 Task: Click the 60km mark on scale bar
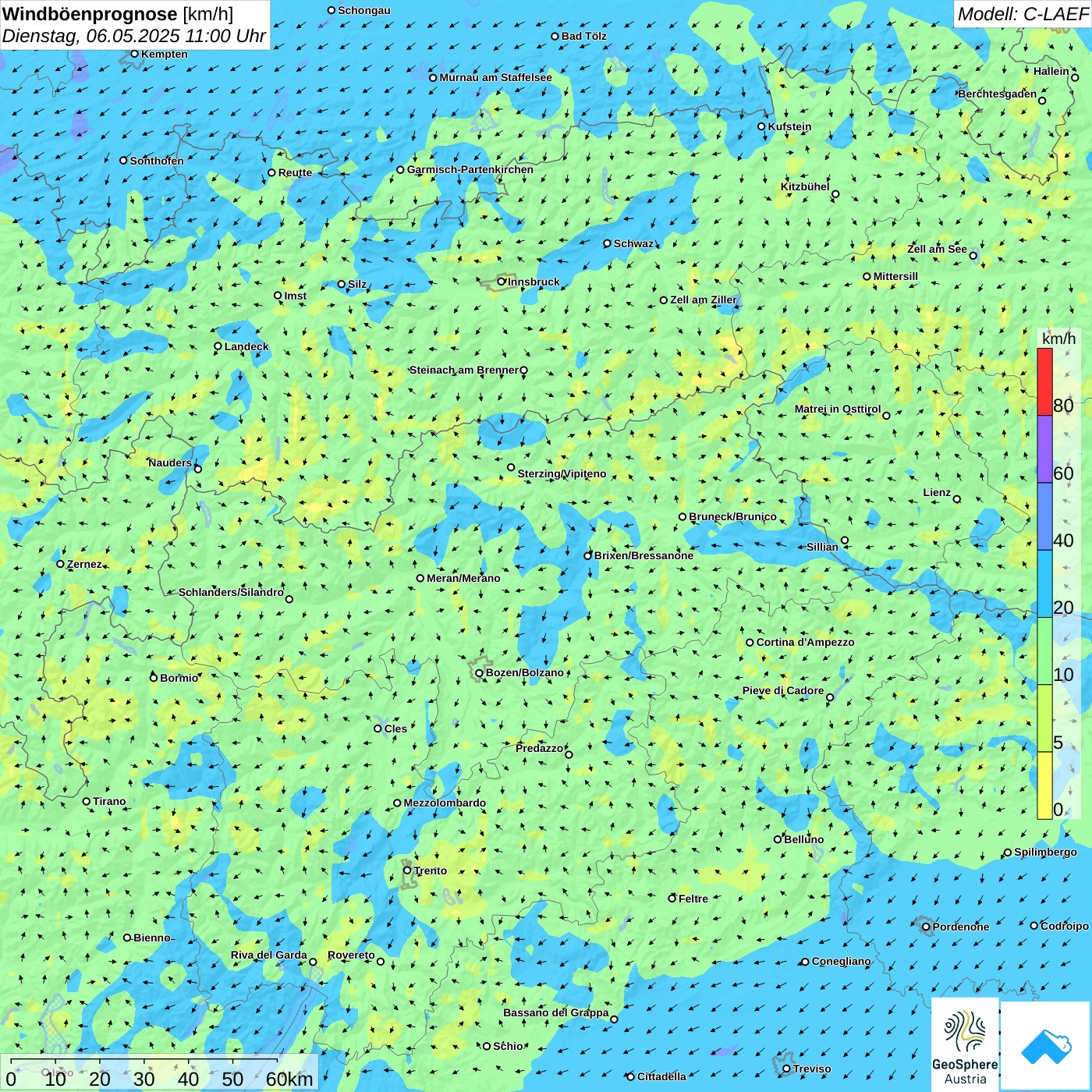click(290, 1079)
